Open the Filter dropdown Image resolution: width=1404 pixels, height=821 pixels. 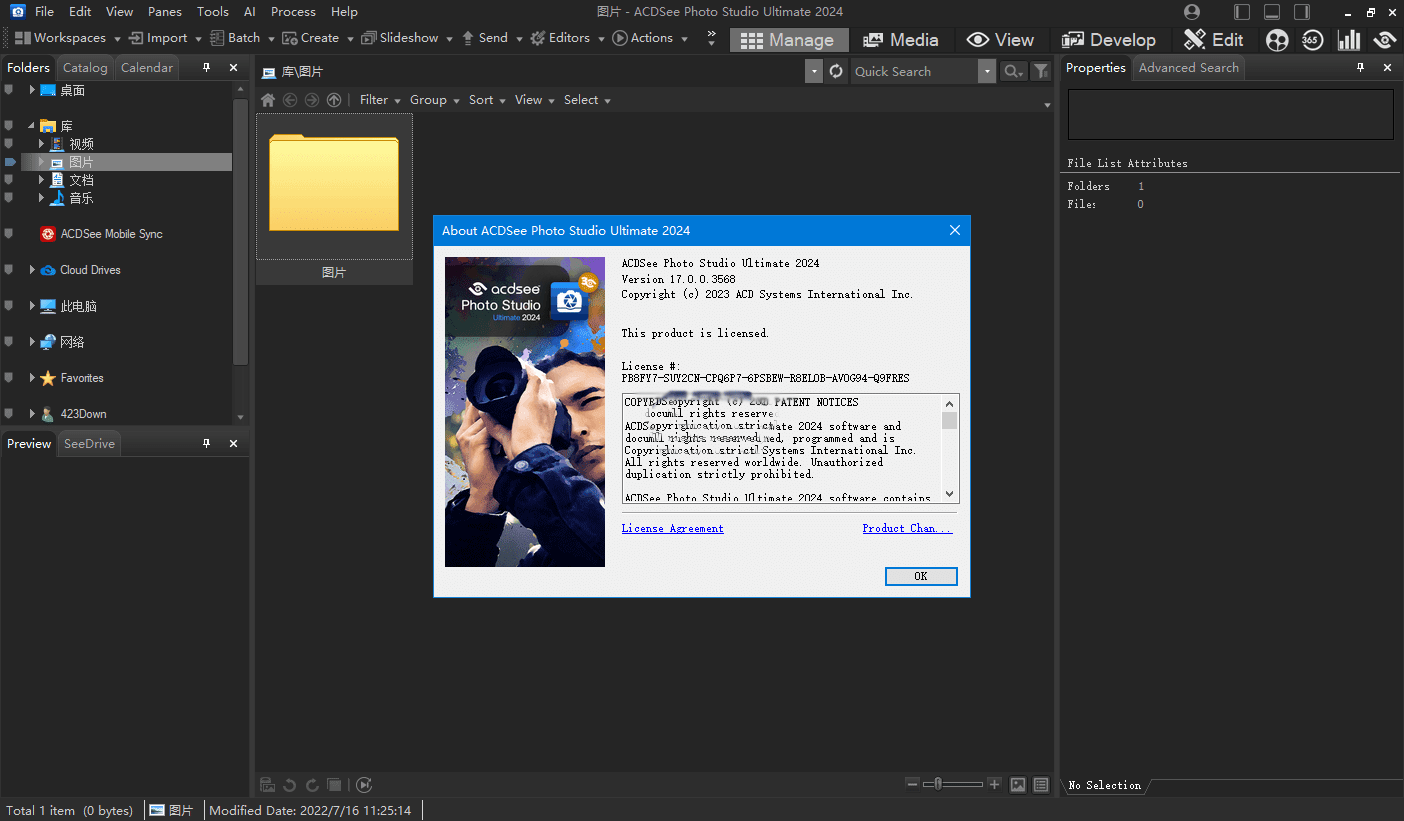tap(375, 99)
